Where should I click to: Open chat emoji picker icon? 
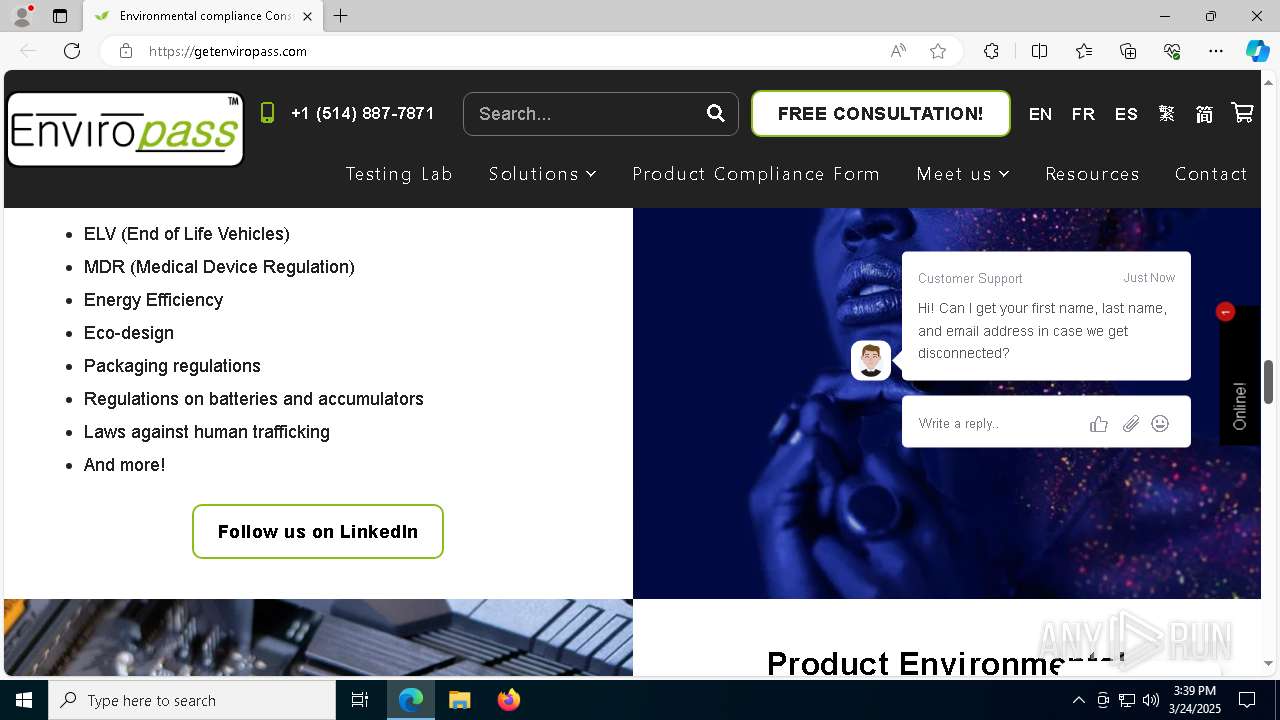(1160, 424)
